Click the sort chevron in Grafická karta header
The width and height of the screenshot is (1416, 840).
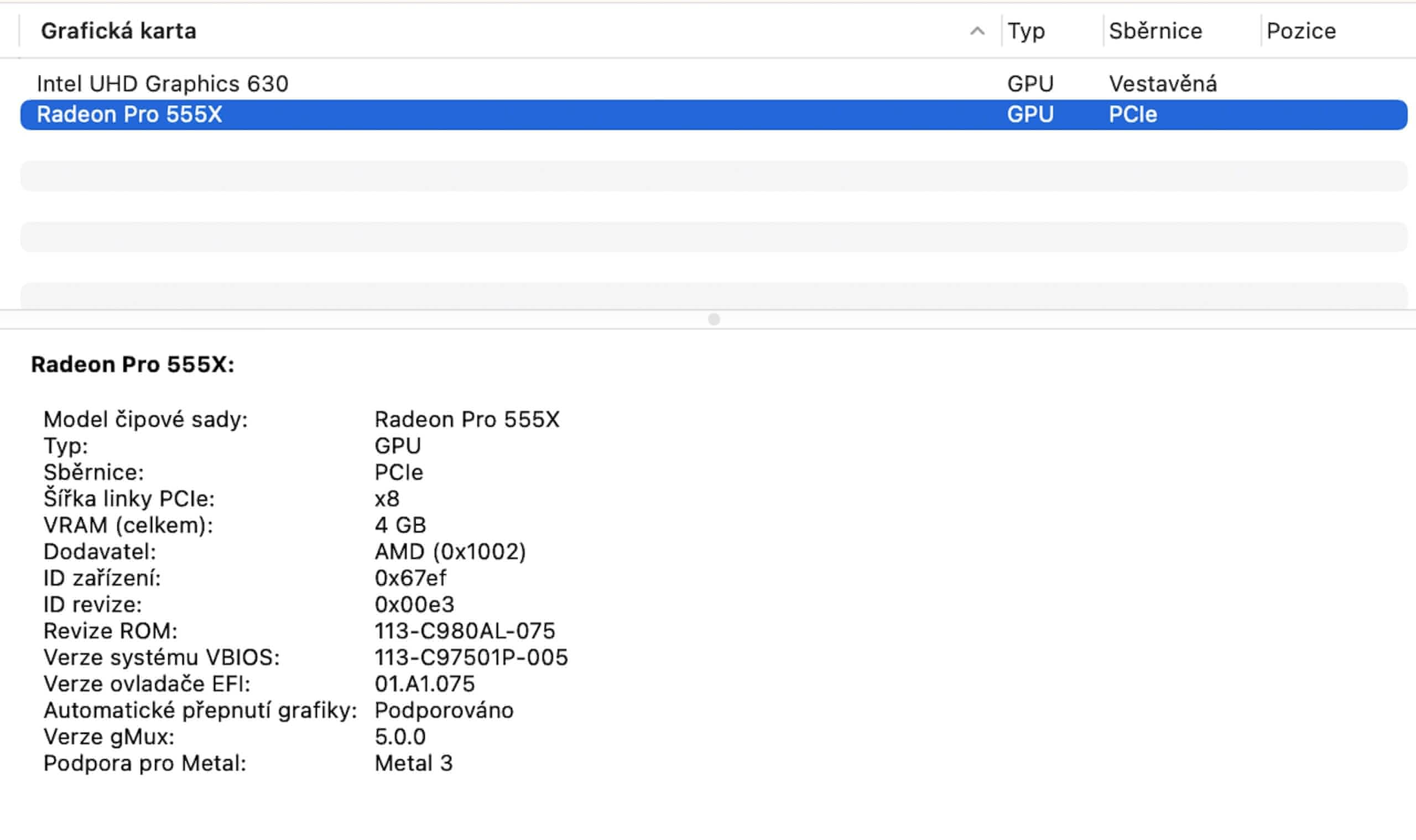(977, 31)
